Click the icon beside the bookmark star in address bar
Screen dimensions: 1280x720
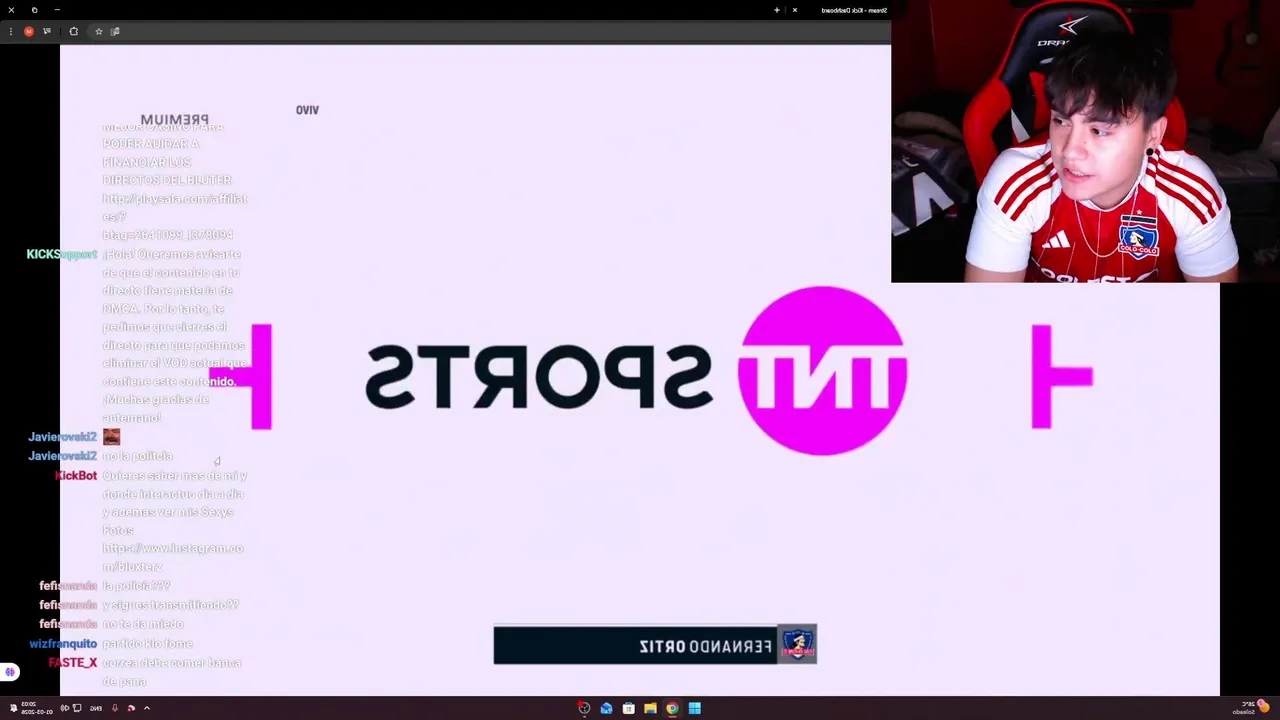tap(115, 31)
